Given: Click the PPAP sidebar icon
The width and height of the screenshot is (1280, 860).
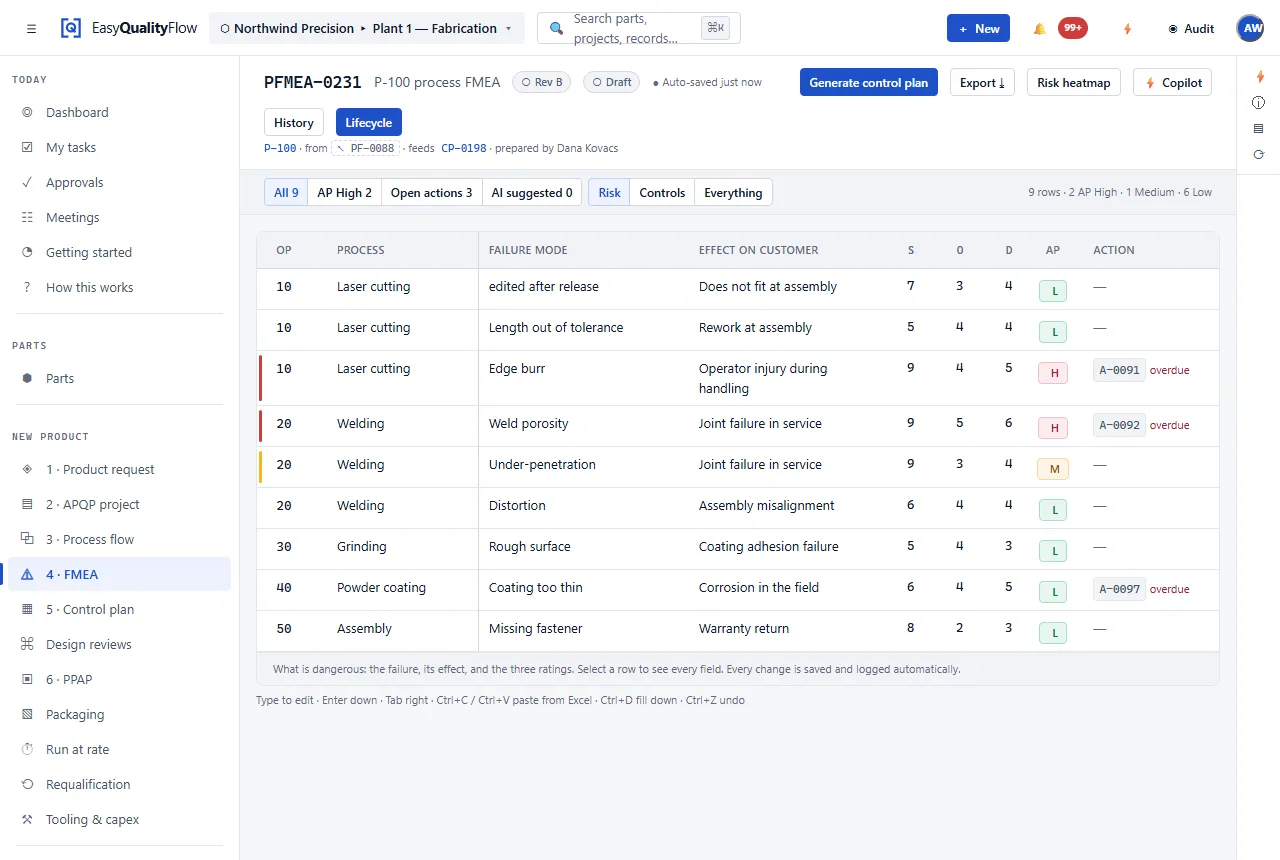Looking at the screenshot, I should coord(27,680).
